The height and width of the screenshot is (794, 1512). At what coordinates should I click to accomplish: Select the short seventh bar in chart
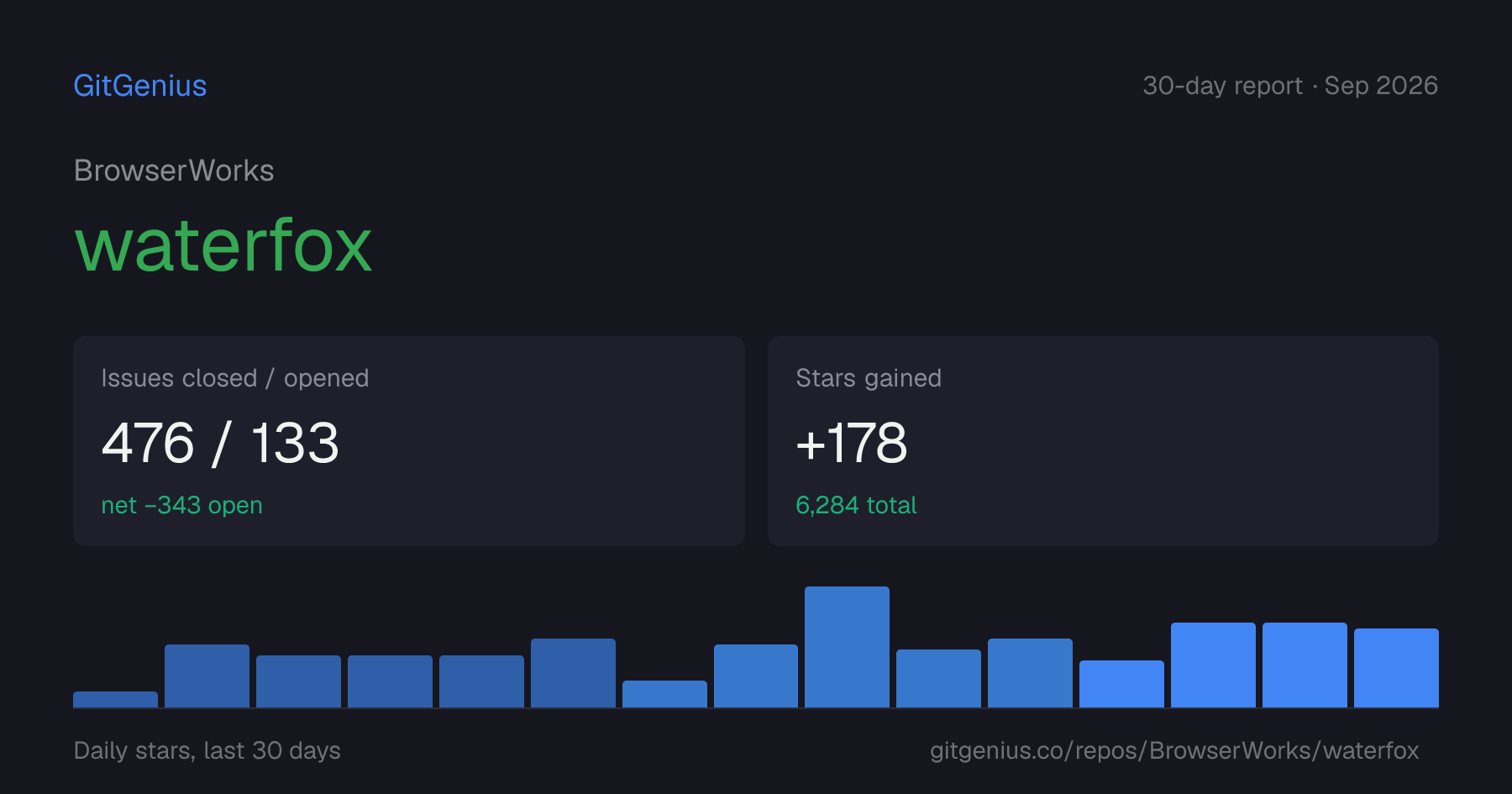[x=664, y=694]
